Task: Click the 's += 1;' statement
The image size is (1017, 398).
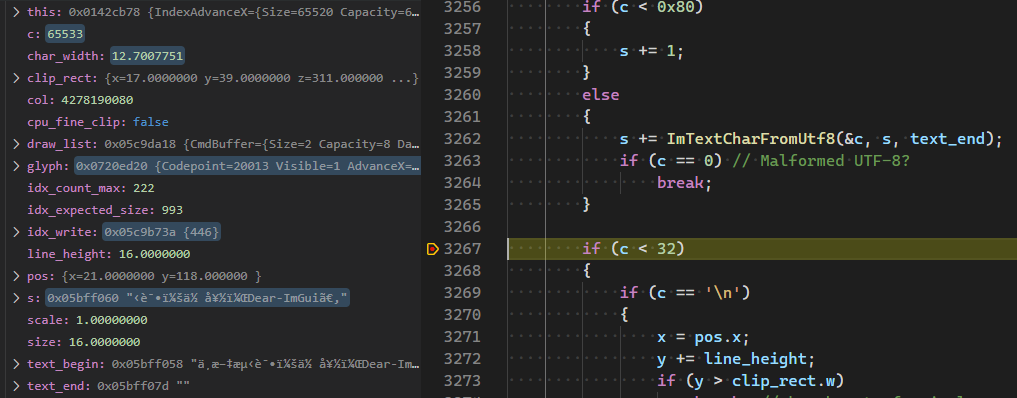Action: (652, 51)
